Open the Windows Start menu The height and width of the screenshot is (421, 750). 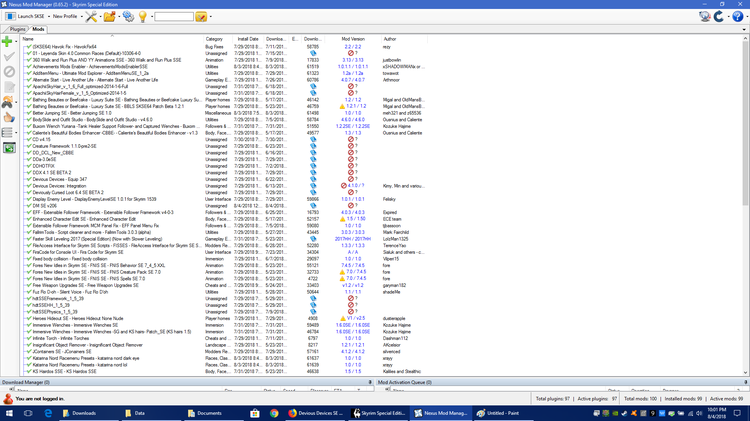coord(9,413)
